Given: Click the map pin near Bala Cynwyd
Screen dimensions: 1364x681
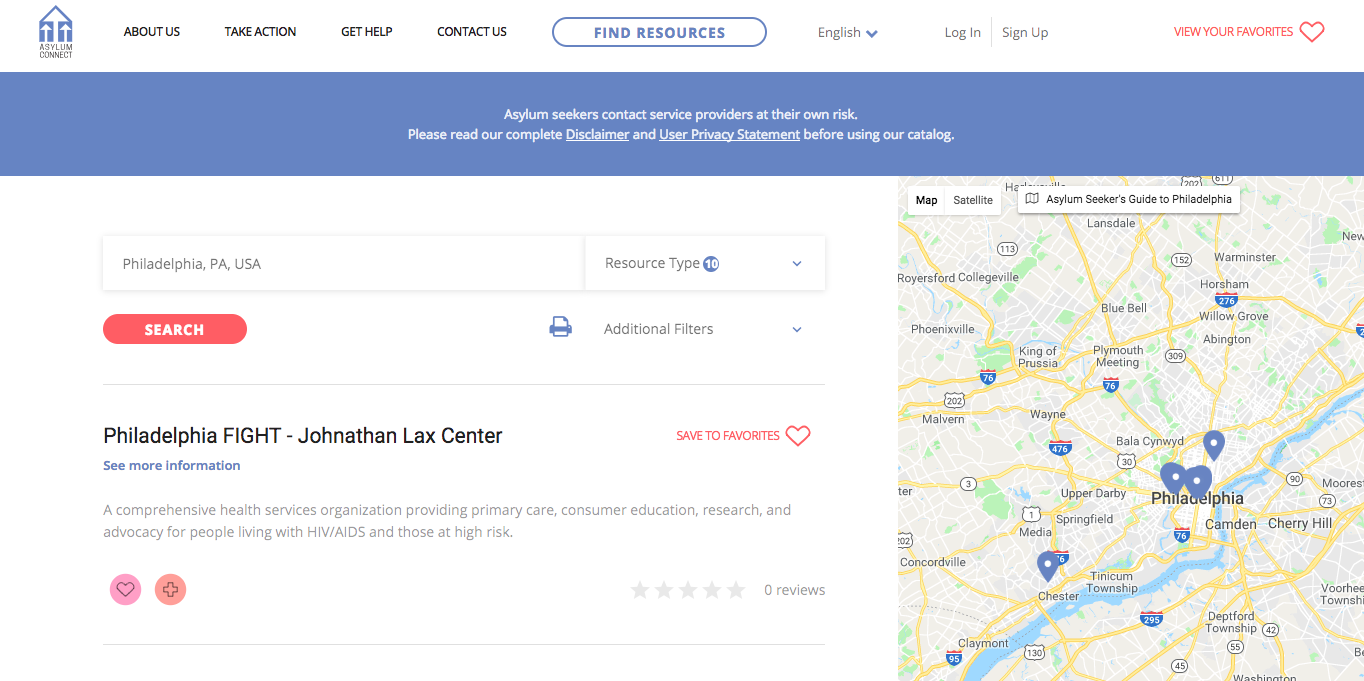Looking at the screenshot, I should [1214, 445].
